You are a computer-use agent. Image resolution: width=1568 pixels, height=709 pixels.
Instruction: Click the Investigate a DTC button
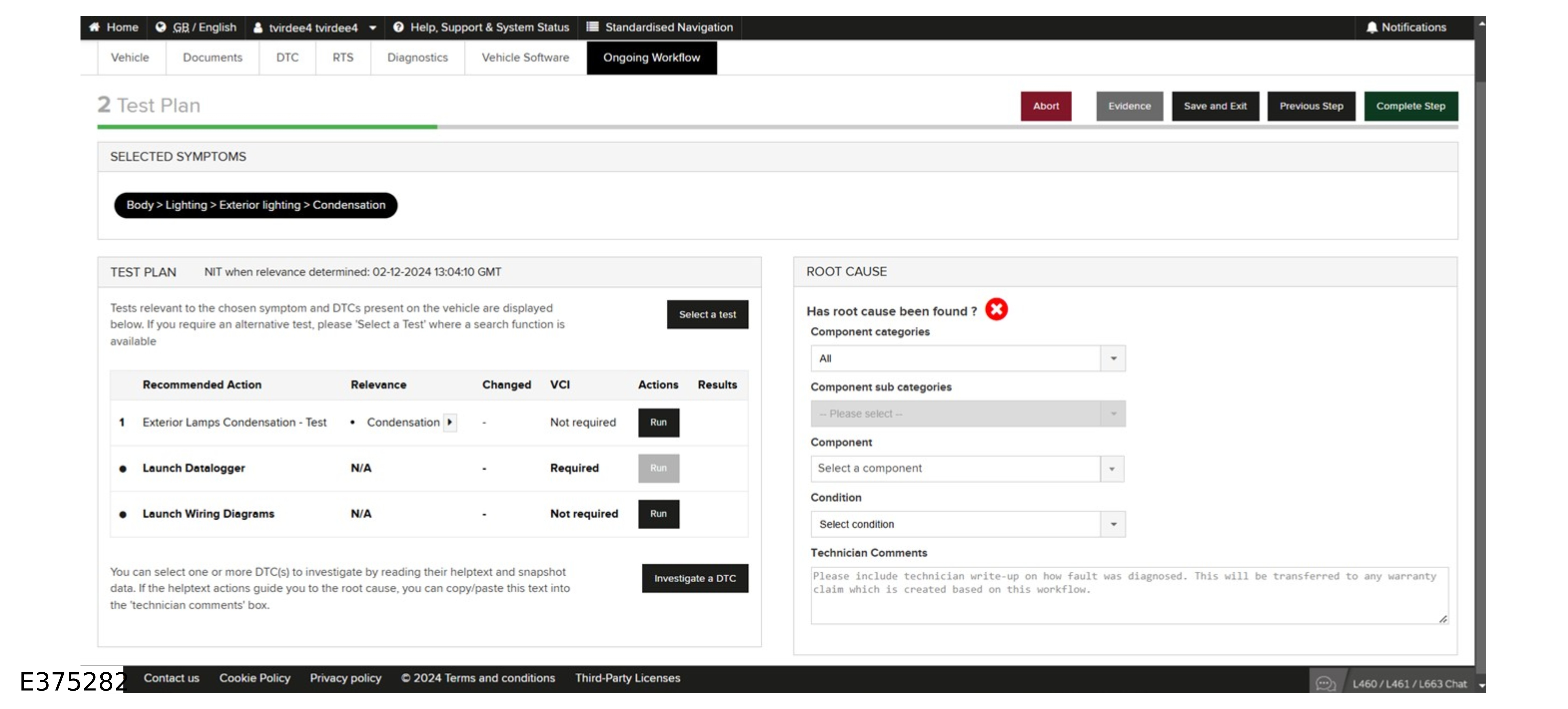click(x=695, y=578)
